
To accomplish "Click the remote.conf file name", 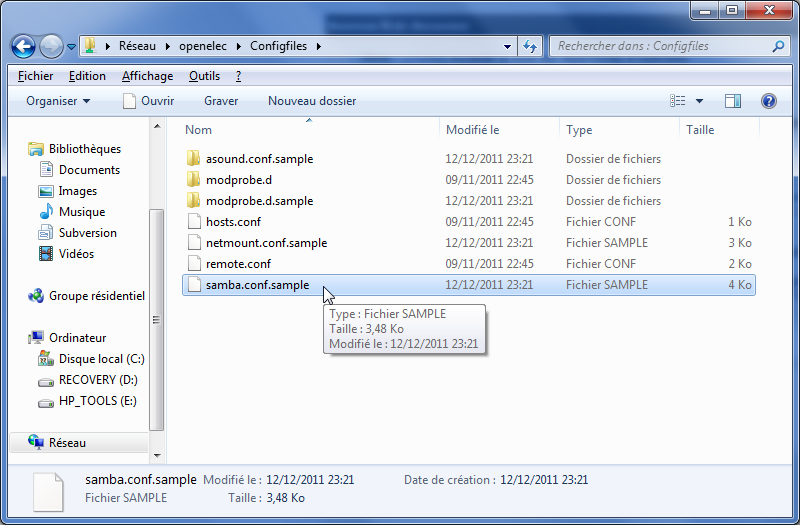I will [238, 263].
